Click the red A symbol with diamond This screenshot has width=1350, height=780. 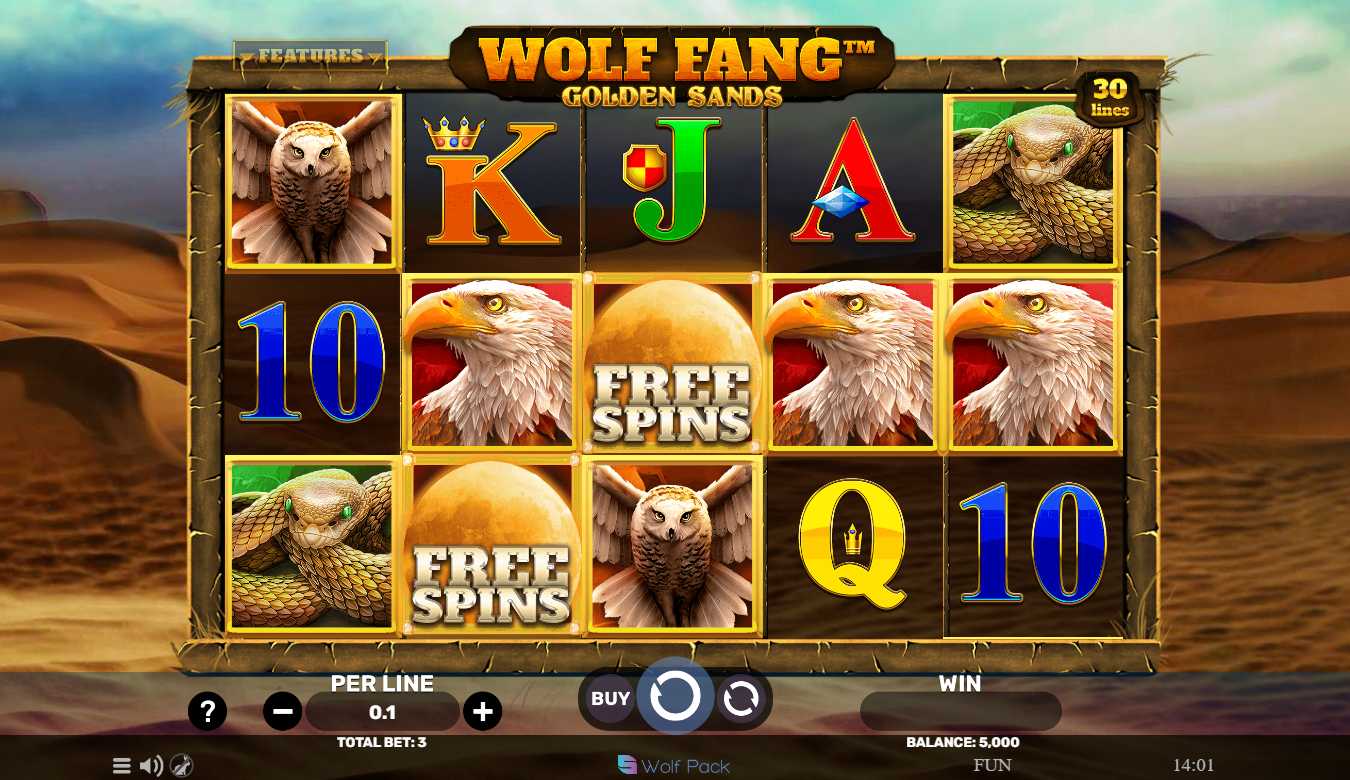(853, 182)
